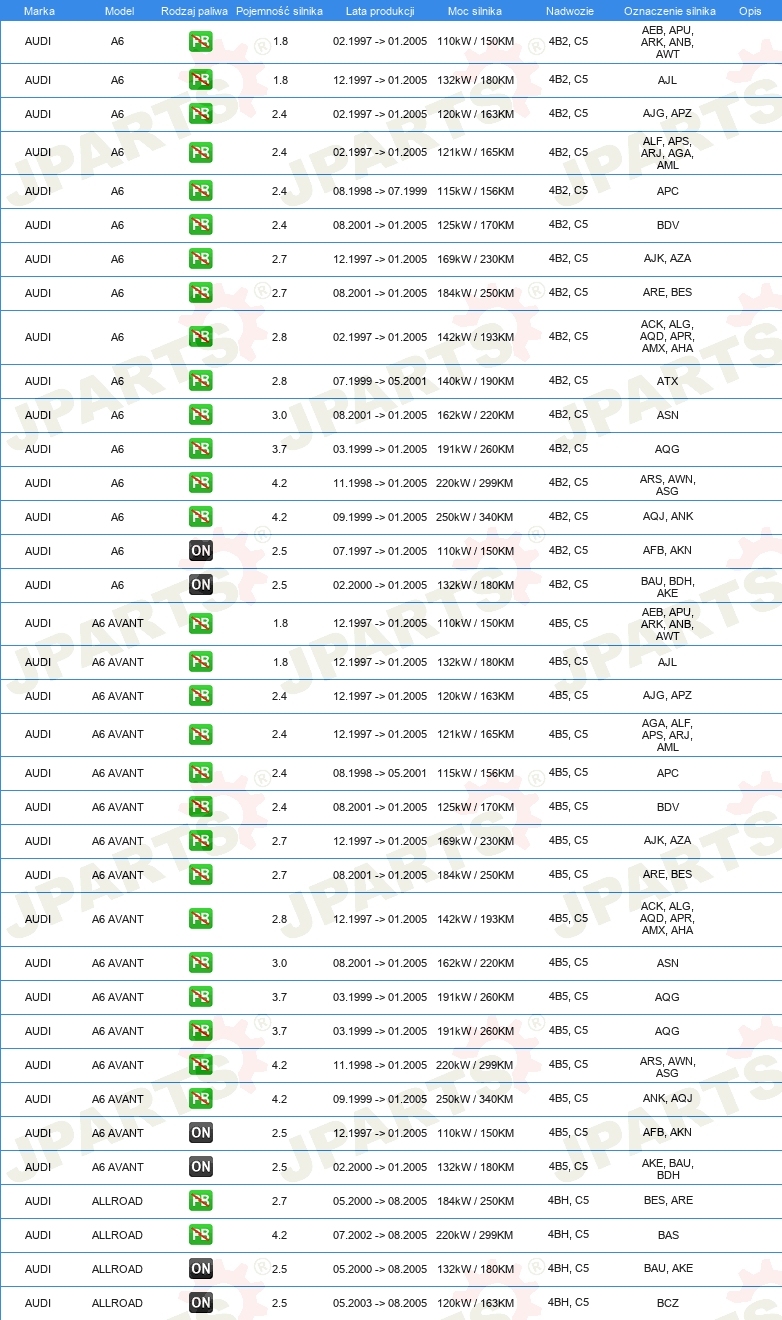782x1320 pixels.
Task: Click the '08.1998 -> 05.2001' production years cell
Action: coord(380,773)
